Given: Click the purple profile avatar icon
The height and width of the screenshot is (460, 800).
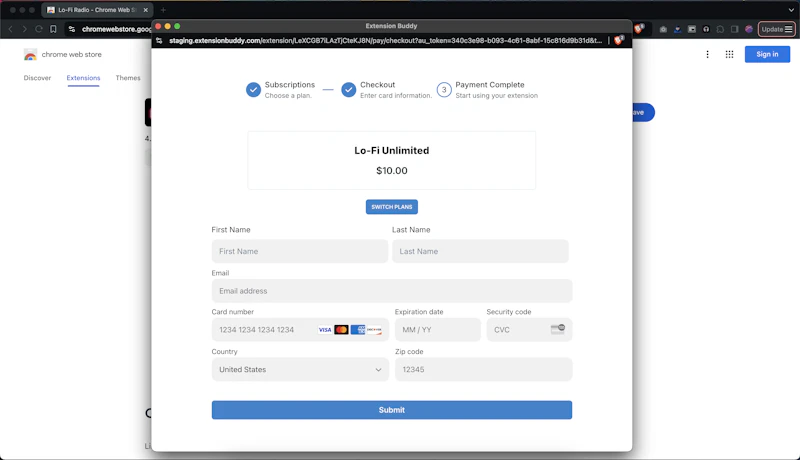Looking at the screenshot, I should point(748,29).
